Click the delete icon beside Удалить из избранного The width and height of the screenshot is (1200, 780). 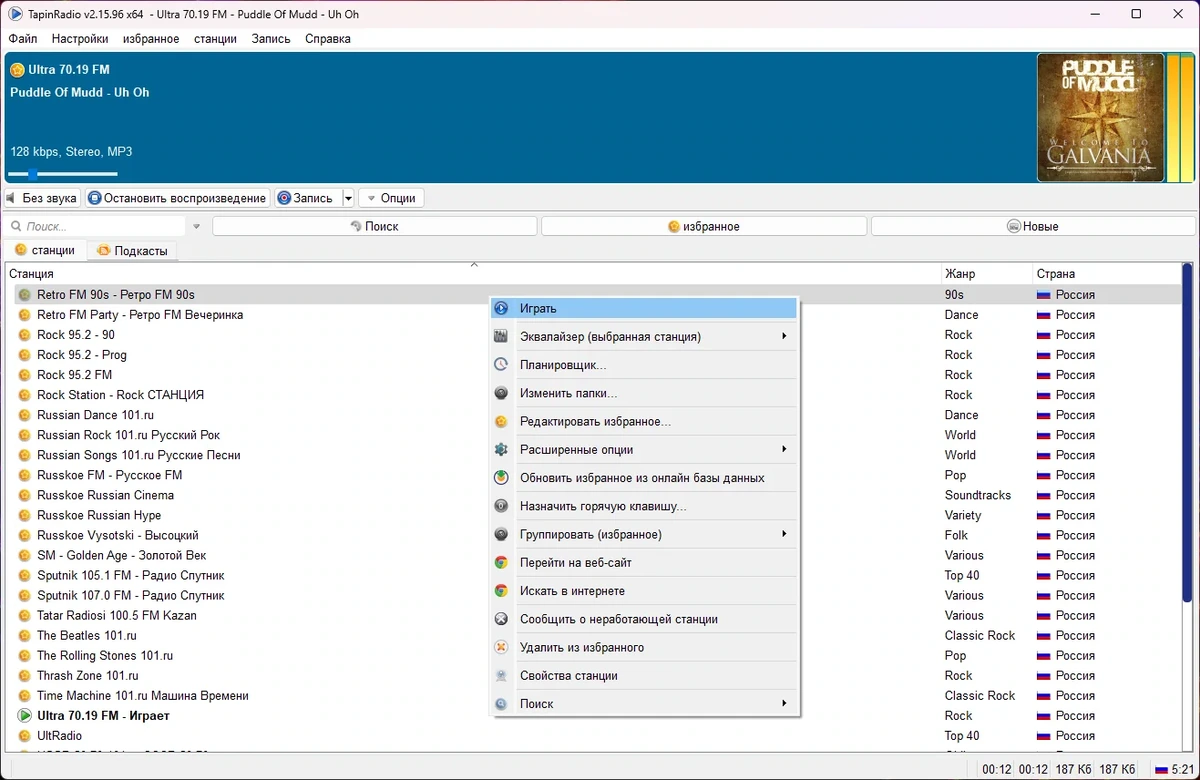(502, 647)
